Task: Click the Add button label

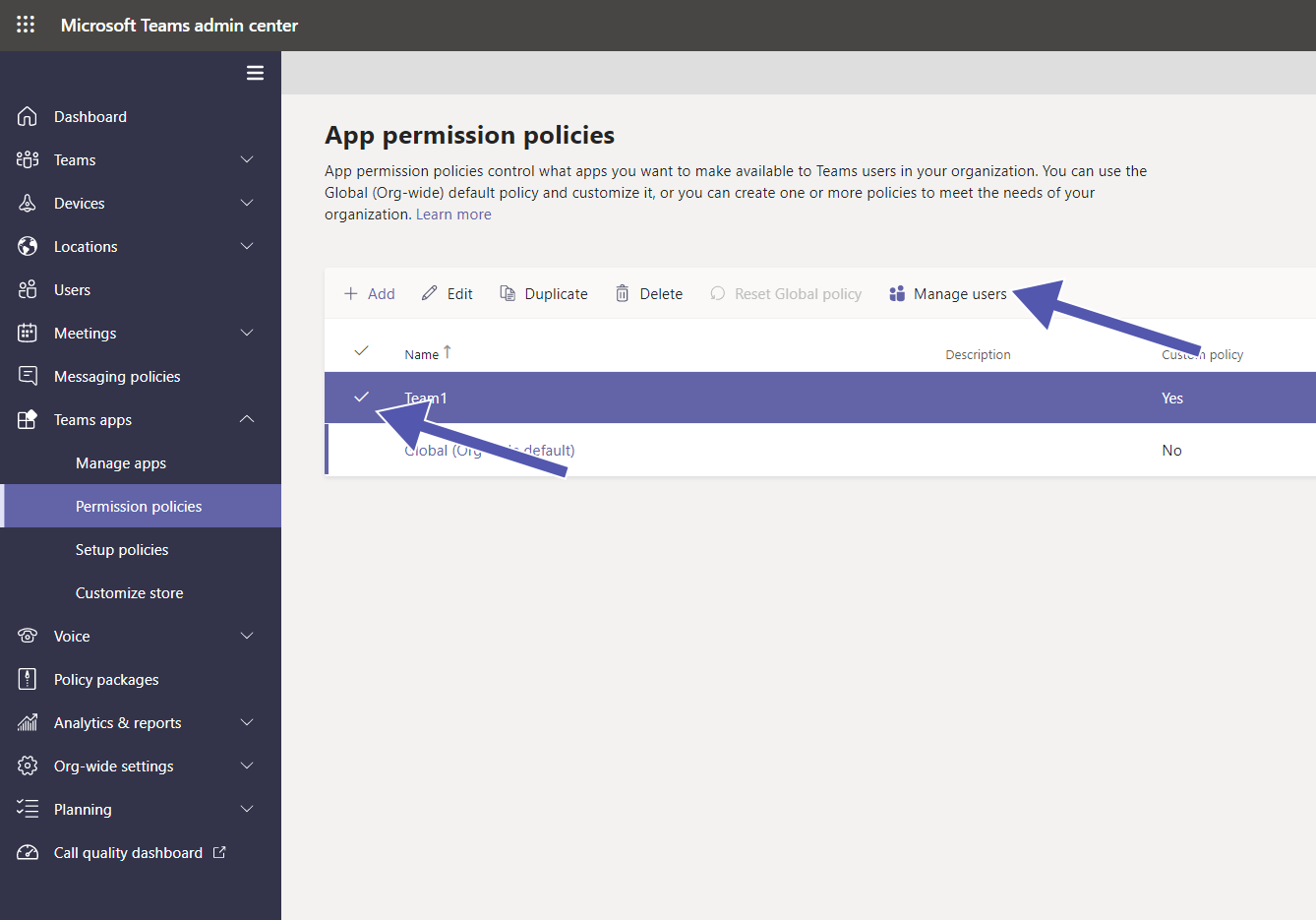Action: (x=381, y=293)
